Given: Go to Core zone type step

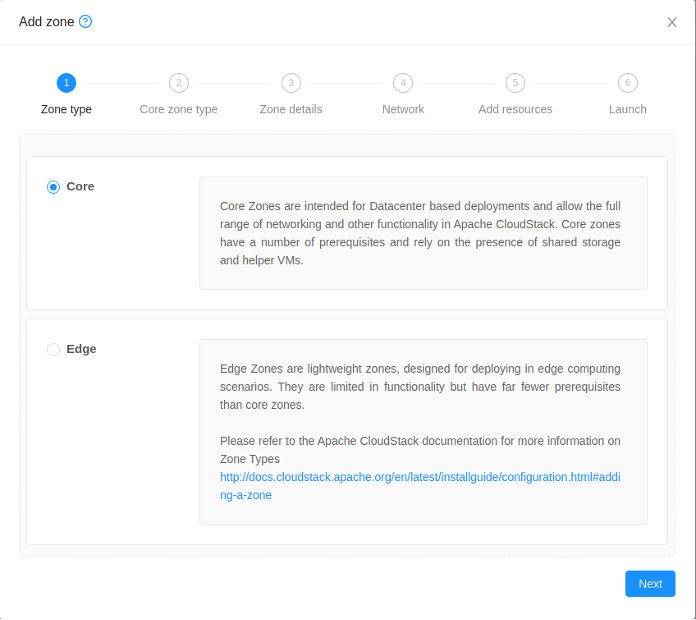Looking at the screenshot, I should (178, 109).
